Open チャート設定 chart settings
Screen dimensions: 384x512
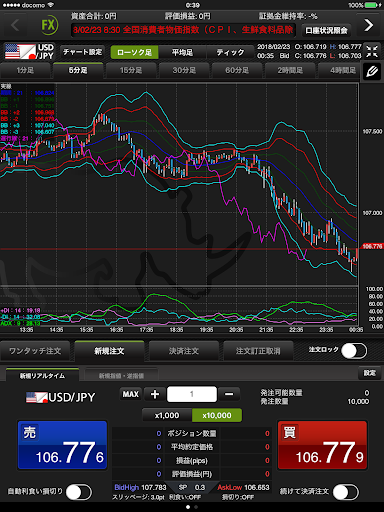pyautogui.click(x=82, y=52)
